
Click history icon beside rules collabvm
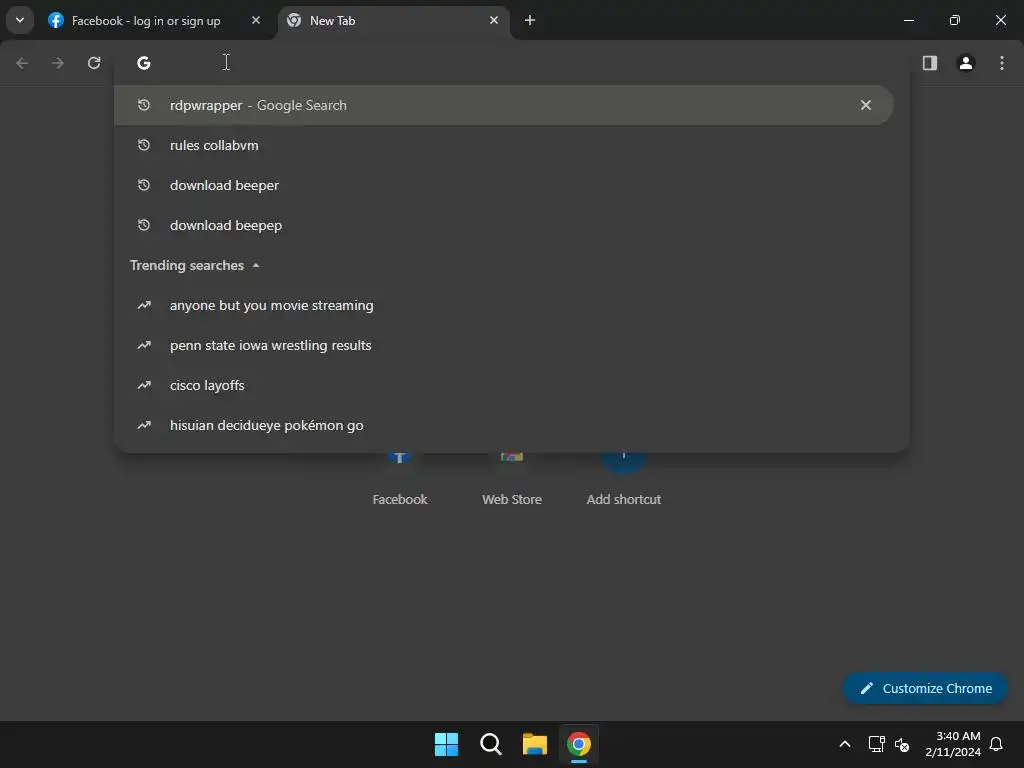[x=144, y=145]
